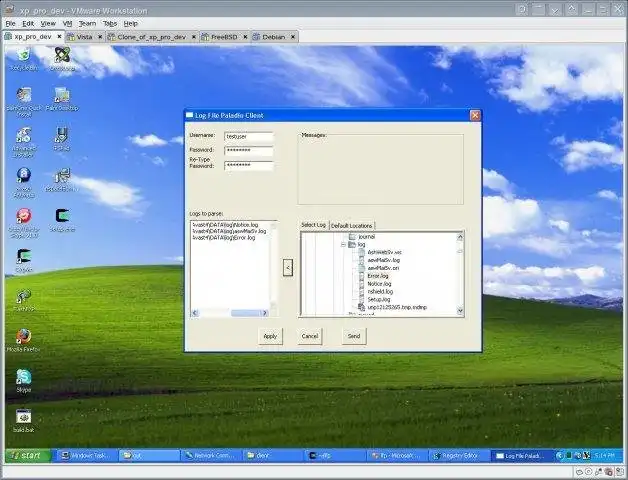Select Error.log in the file tree
Viewport: 628px width, 480px height.
coord(378,276)
